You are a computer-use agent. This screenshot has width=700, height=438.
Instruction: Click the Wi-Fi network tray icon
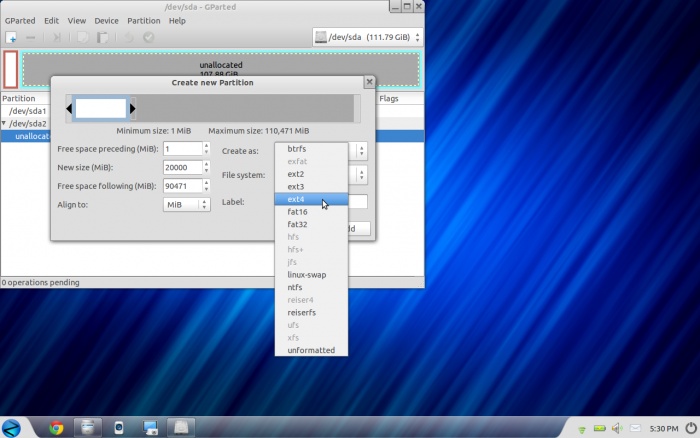[582, 429]
